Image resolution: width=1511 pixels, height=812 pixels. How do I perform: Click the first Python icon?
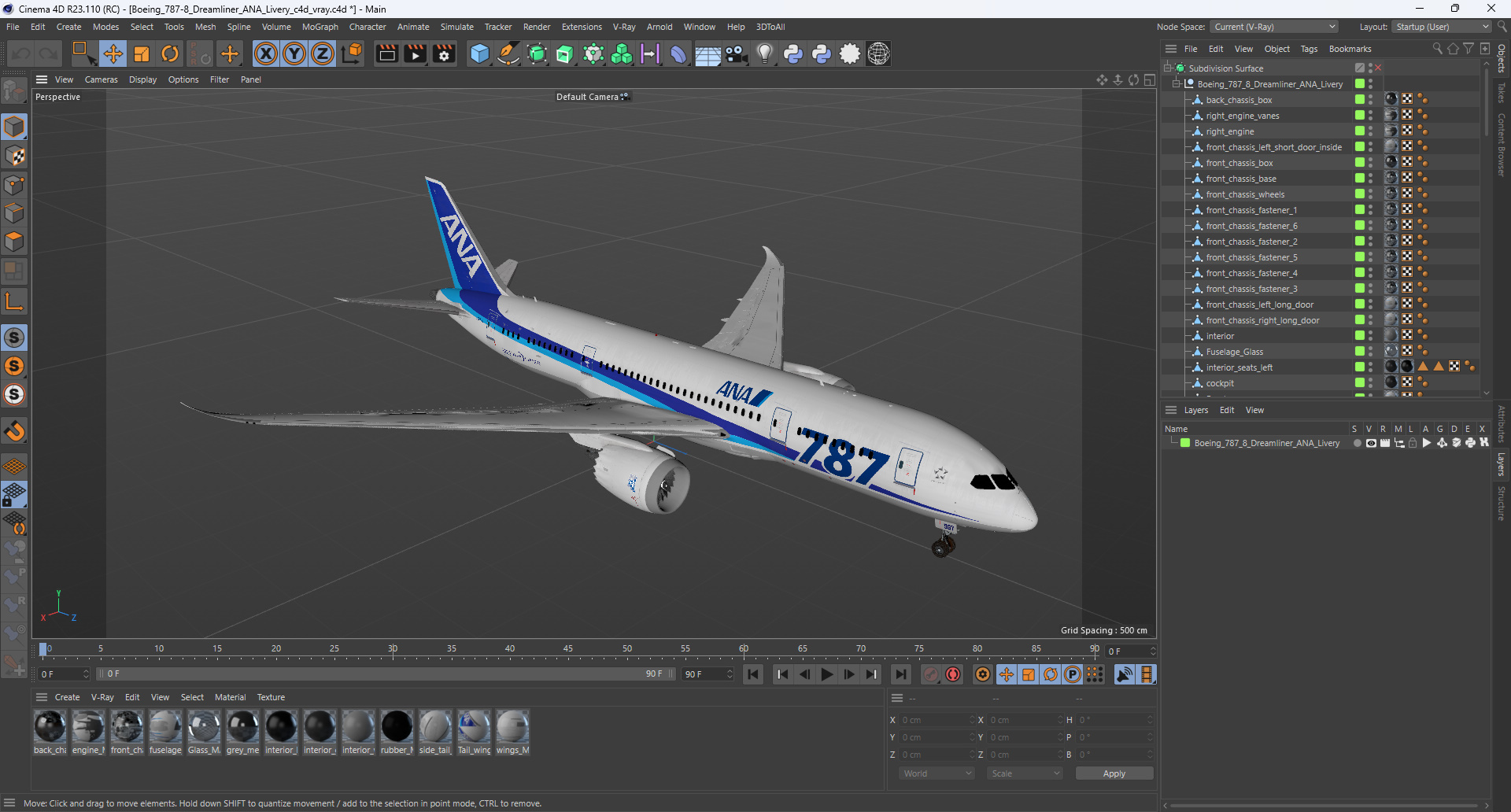click(793, 54)
